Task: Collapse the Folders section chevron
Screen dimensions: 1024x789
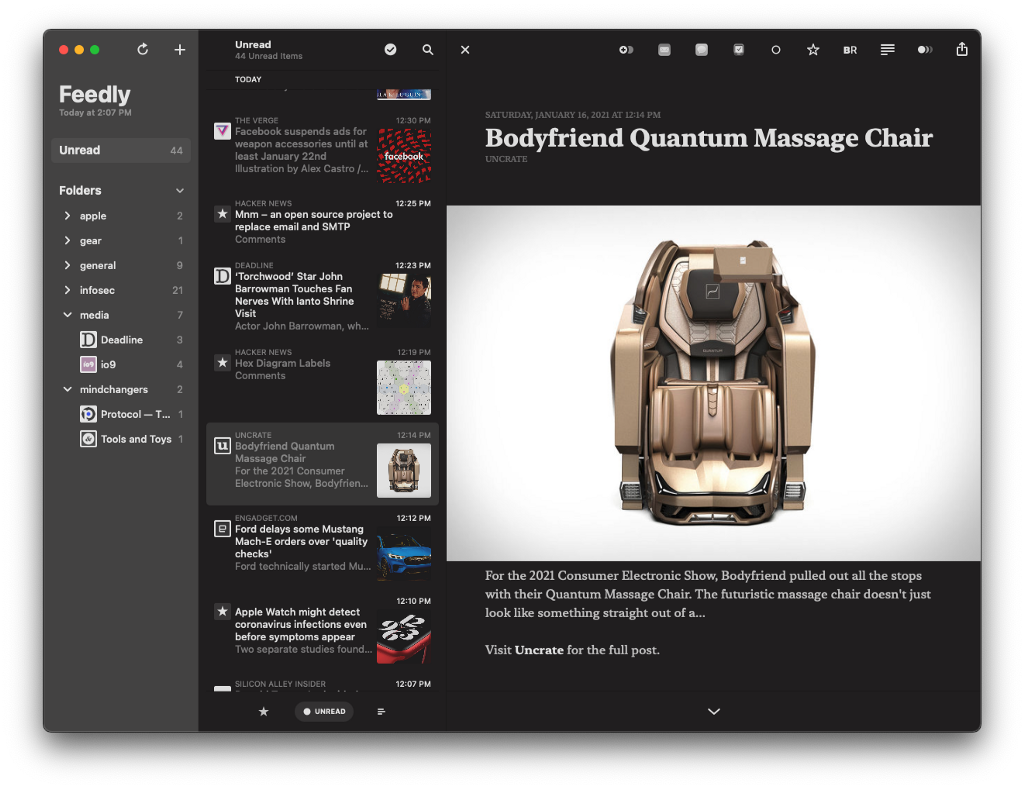Action: tap(180, 191)
